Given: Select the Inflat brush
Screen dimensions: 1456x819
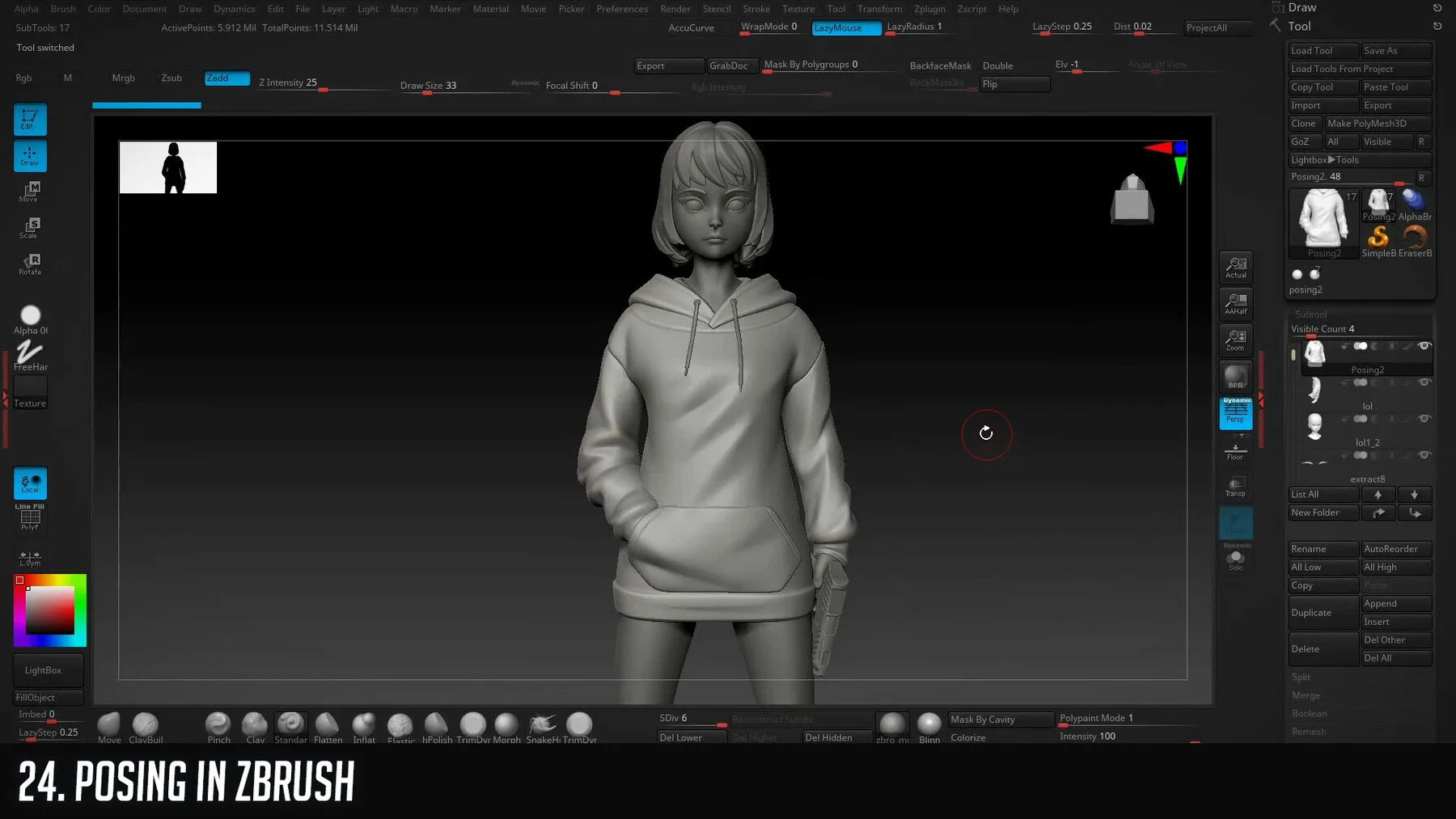Looking at the screenshot, I should (x=364, y=728).
